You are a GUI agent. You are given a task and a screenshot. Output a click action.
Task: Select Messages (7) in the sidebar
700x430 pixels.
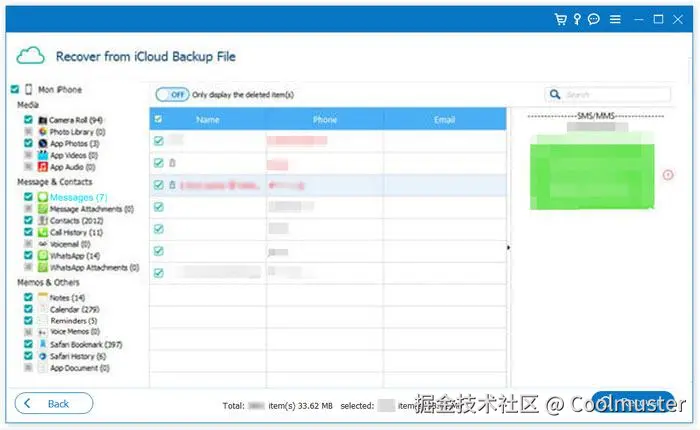(79, 197)
